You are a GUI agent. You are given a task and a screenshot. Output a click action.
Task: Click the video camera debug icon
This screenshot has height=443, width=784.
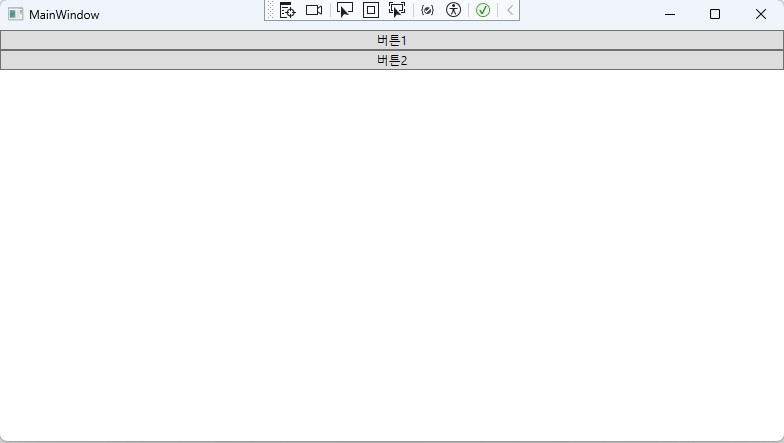tap(314, 10)
